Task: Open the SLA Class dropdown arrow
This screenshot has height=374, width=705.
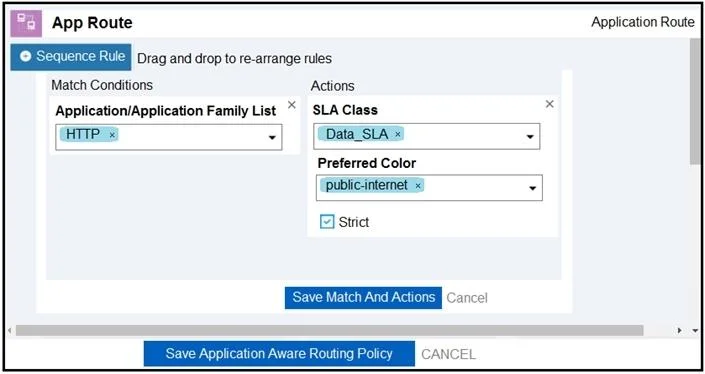Action: (530, 137)
